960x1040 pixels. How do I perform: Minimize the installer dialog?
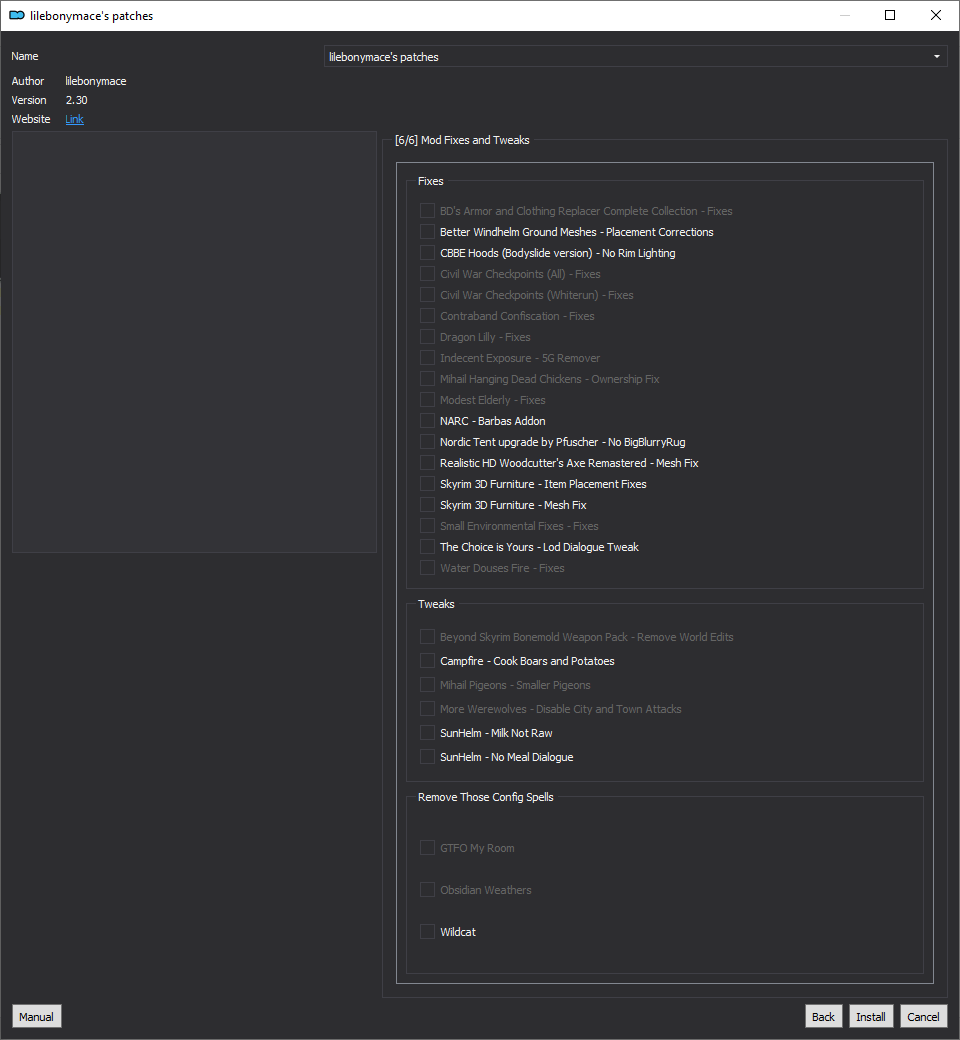tap(845, 15)
